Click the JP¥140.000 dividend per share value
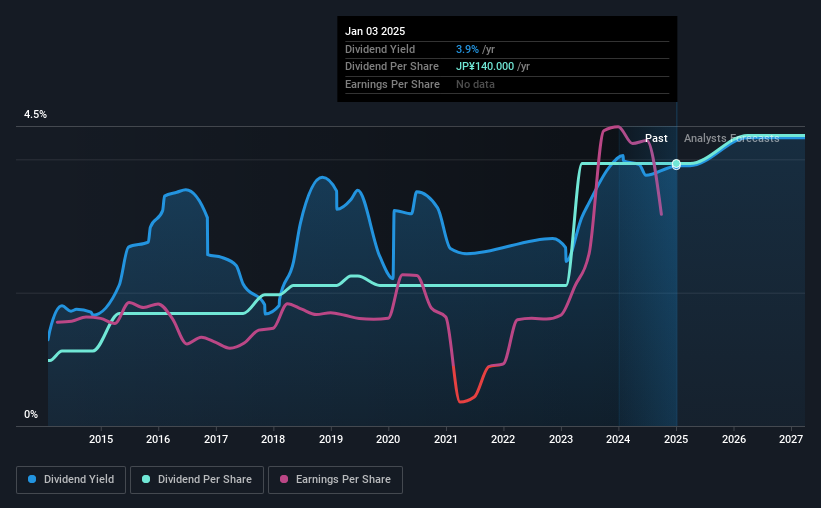The width and height of the screenshot is (821, 508). click(x=485, y=67)
